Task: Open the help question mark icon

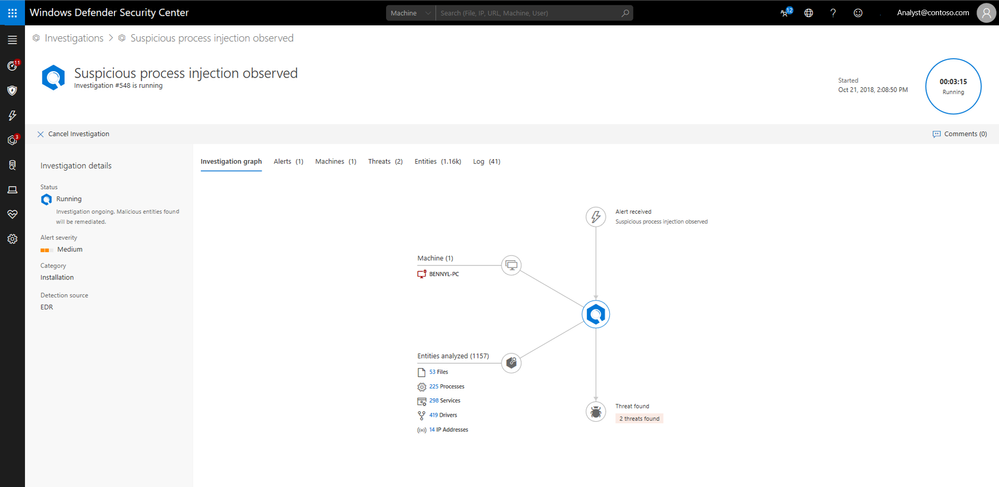Action: pyautogui.click(x=833, y=13)
